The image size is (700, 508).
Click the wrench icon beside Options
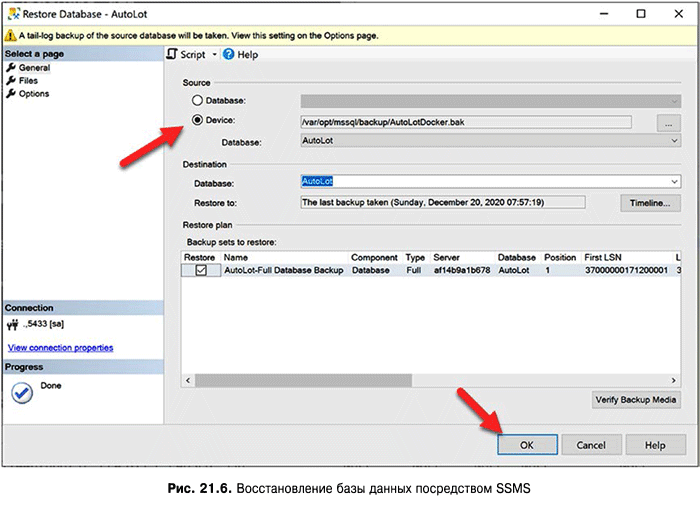click(11, 94)
